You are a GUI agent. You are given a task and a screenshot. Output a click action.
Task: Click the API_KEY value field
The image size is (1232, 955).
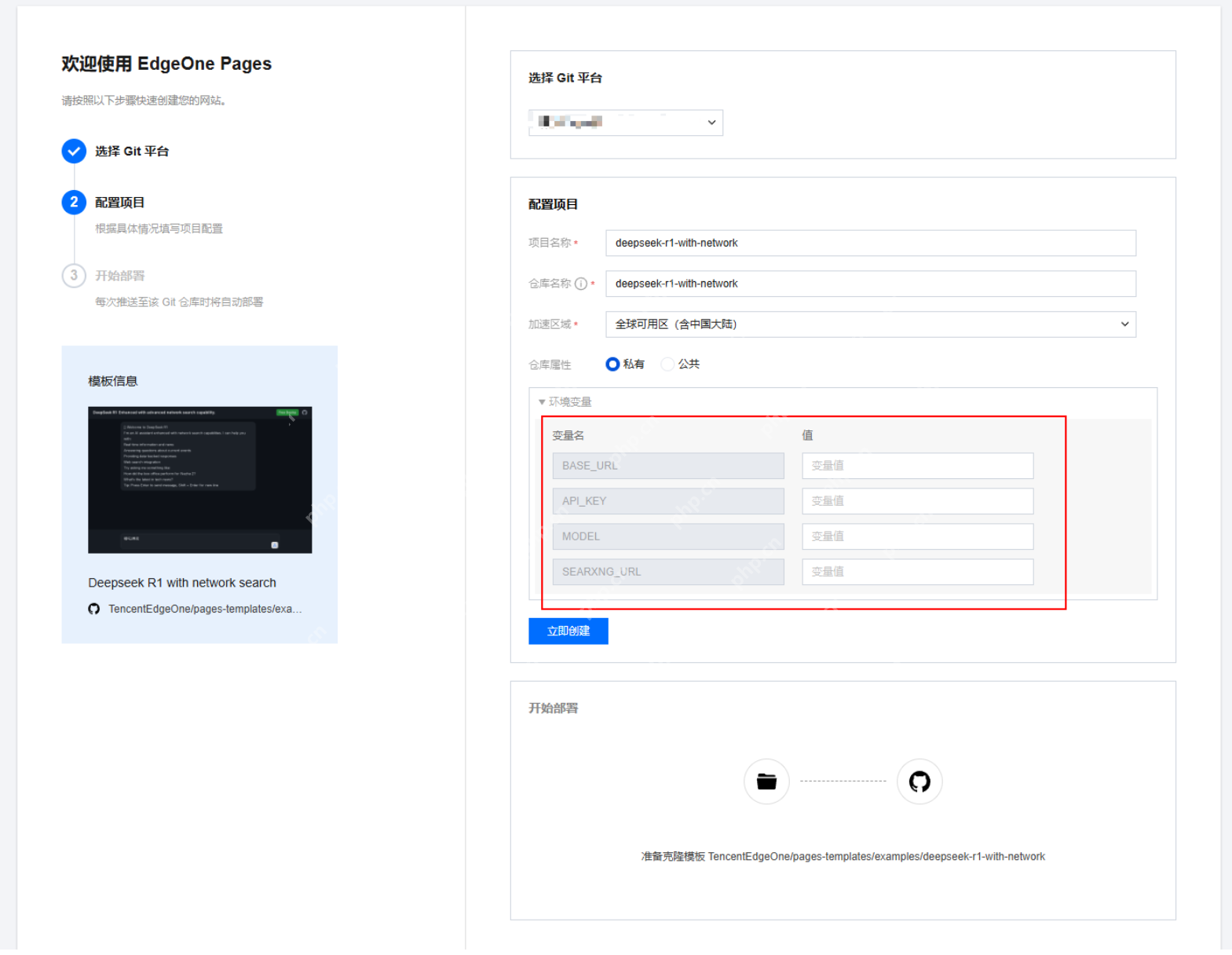[x=917, y=501]
